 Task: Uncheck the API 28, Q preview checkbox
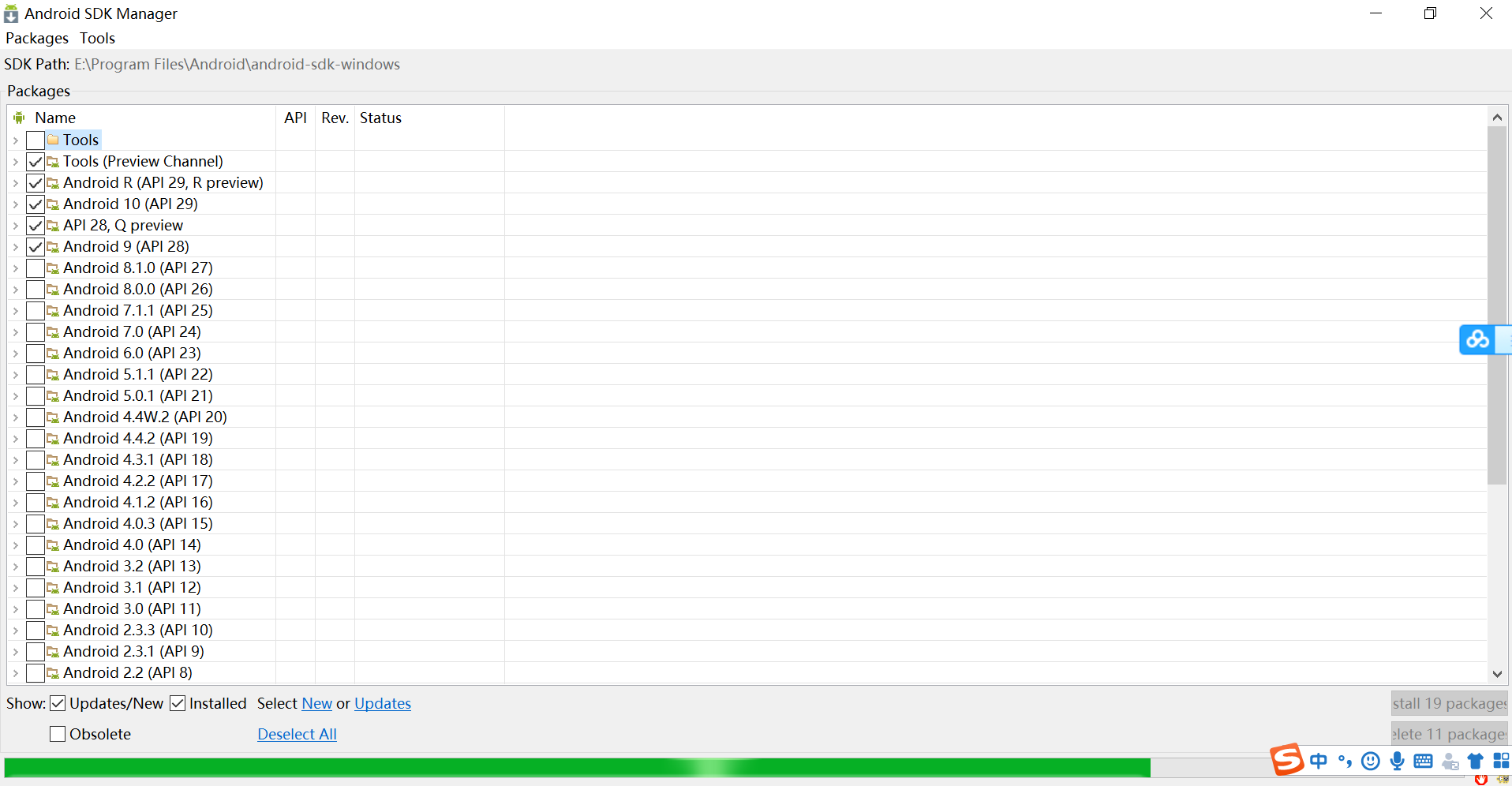tap(36, 226)
